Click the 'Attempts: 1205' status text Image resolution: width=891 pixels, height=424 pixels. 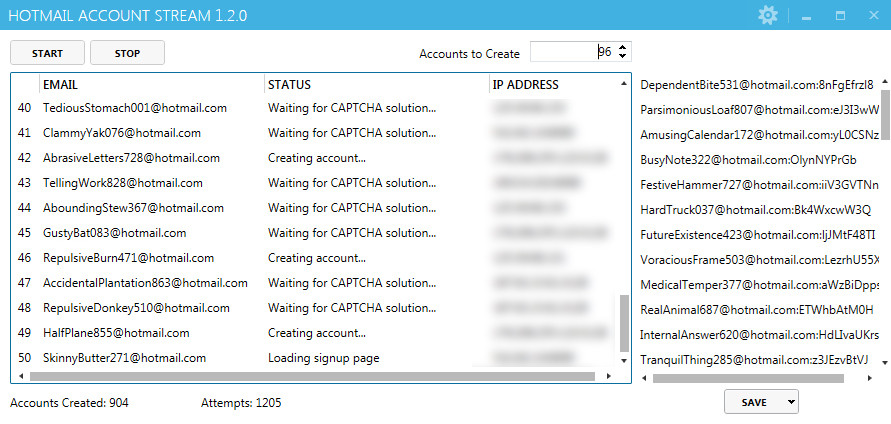click(x=241, y=403)
